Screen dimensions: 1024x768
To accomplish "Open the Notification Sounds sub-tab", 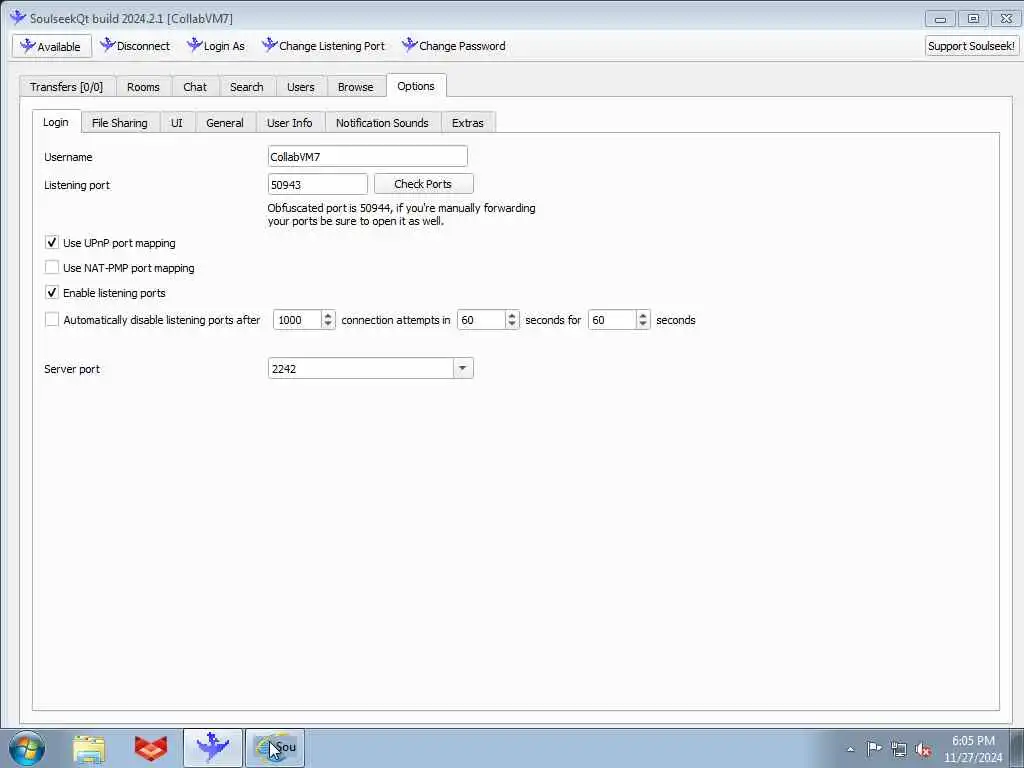I will [382, 123].
